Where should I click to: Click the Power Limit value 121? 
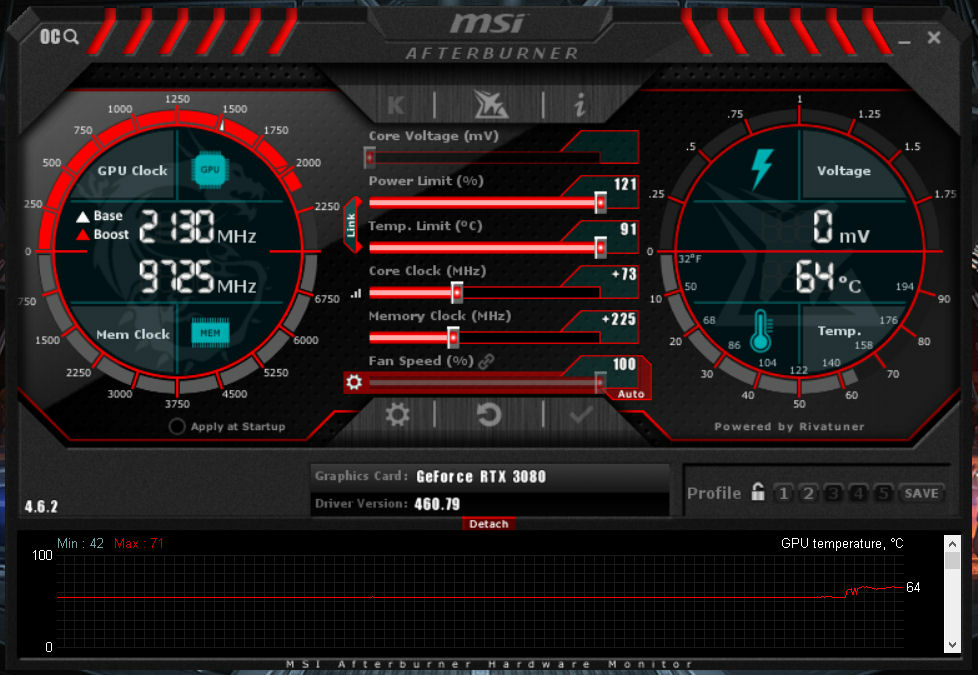[625, 184]
